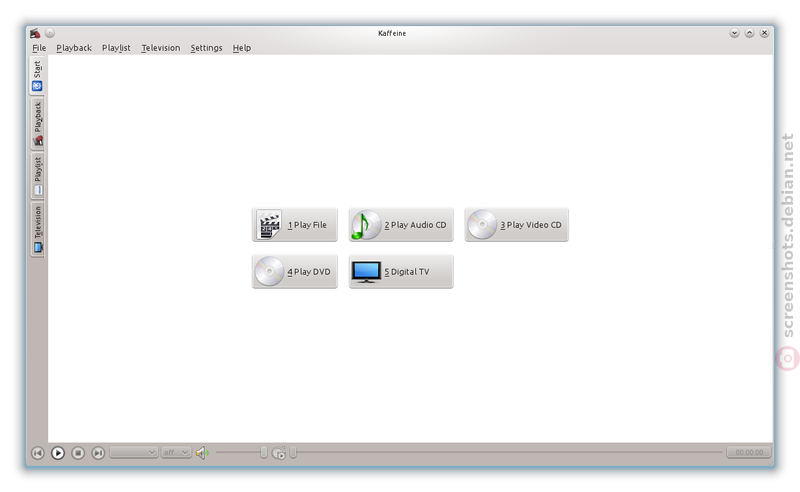Click the Kaffeine app icon in title bar
The width and height of the screenshot is (800, 492).
[x=35, y=33]
